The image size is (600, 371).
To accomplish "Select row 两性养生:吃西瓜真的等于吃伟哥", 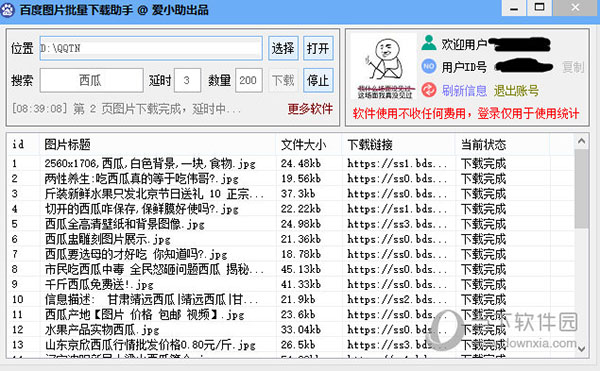I will pos(291,179).
